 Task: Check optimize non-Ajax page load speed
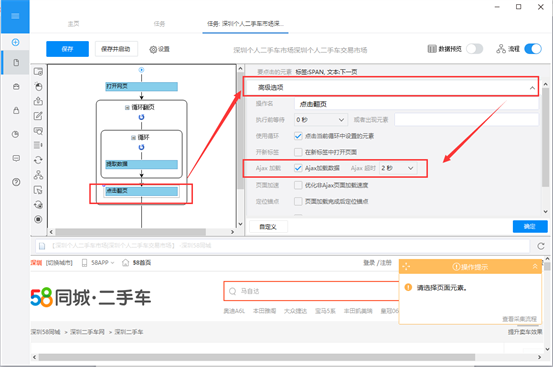(298, 185)
